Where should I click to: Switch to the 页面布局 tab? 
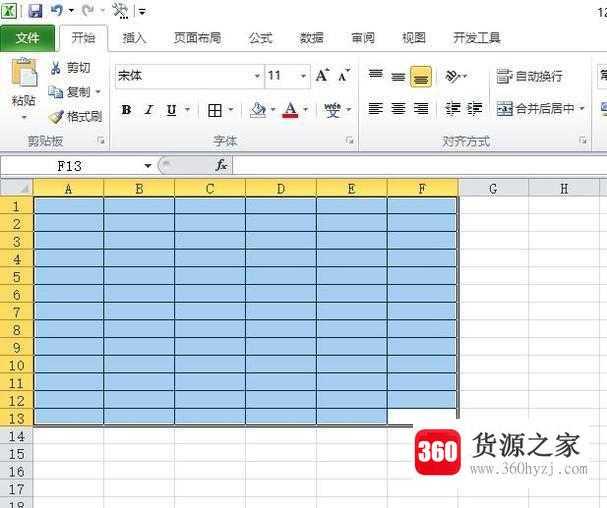point(197,38)
